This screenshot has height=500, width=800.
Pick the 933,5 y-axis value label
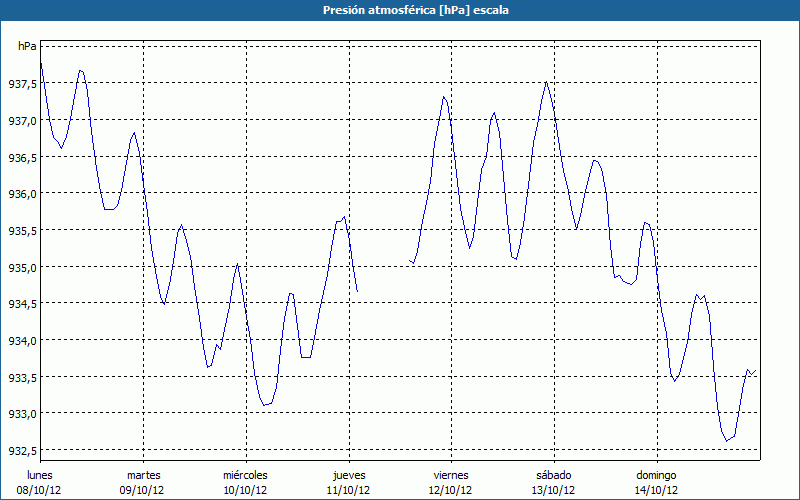23,377
